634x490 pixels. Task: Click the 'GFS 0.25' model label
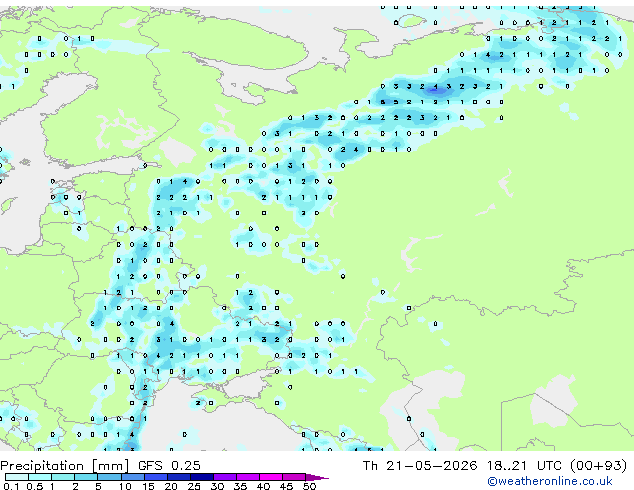169,466
